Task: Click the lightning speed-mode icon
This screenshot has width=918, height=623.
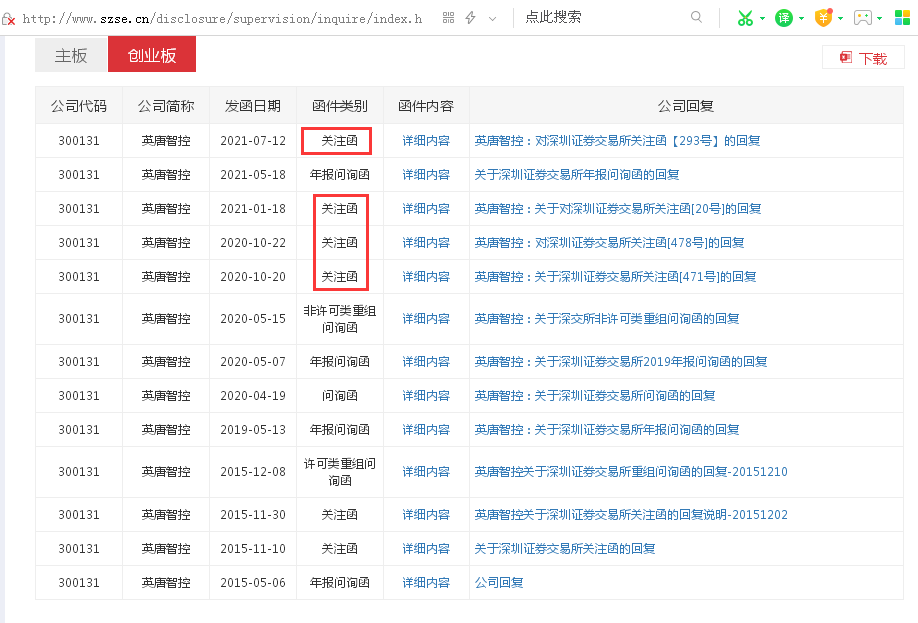Action: coord(471,18)
